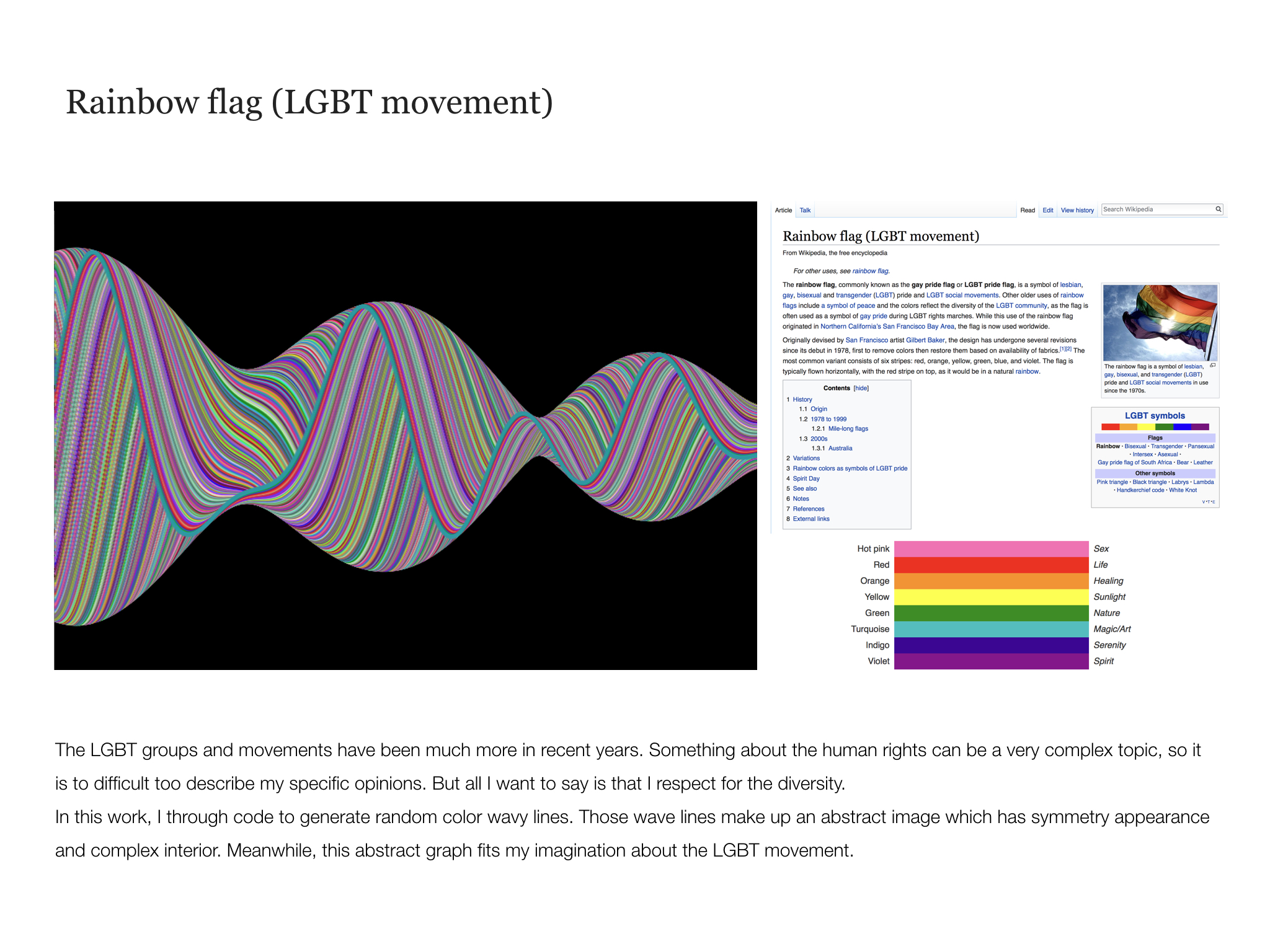The image size is (1270, 952).
Task: Jump to Origin section in contents
Action: click(819, 409)
